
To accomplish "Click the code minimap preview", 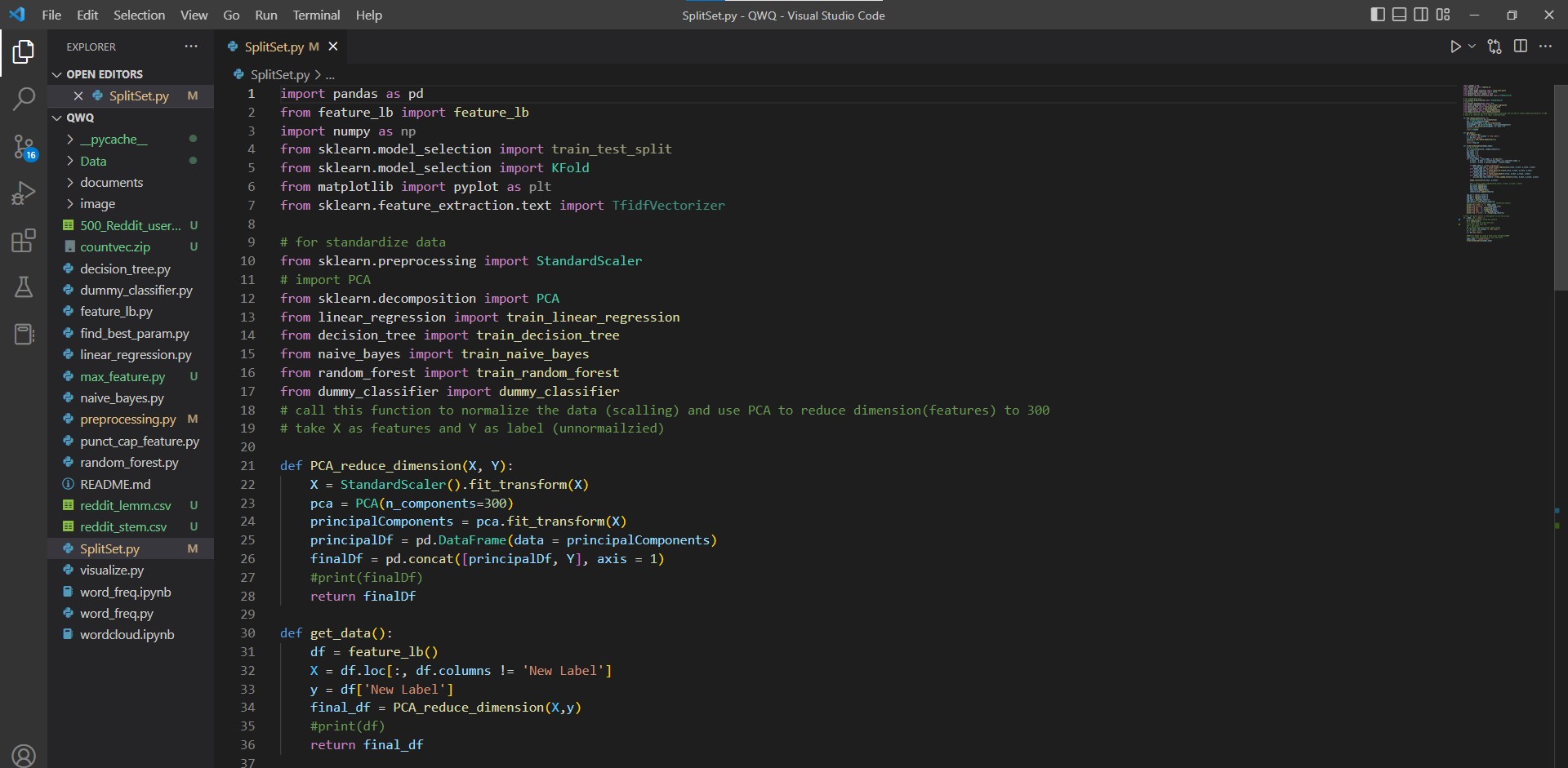I will click(1504, 163).
